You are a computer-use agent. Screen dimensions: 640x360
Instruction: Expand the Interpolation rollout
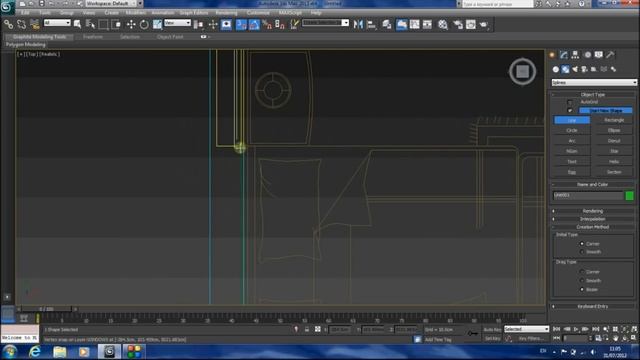pos(593,219)
